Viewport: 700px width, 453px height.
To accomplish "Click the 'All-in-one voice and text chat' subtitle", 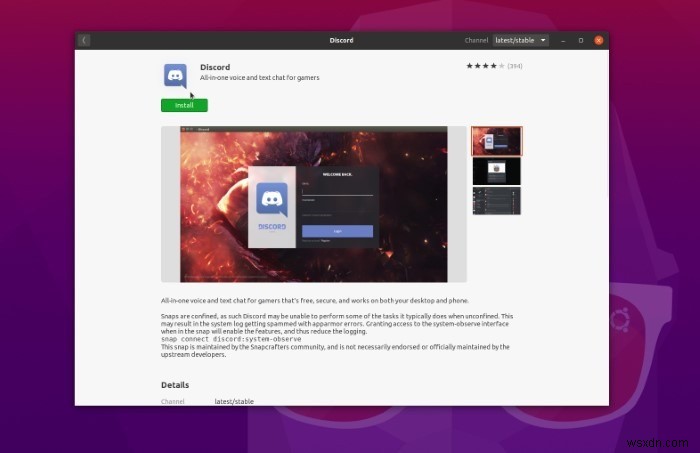I will point(259,78).
